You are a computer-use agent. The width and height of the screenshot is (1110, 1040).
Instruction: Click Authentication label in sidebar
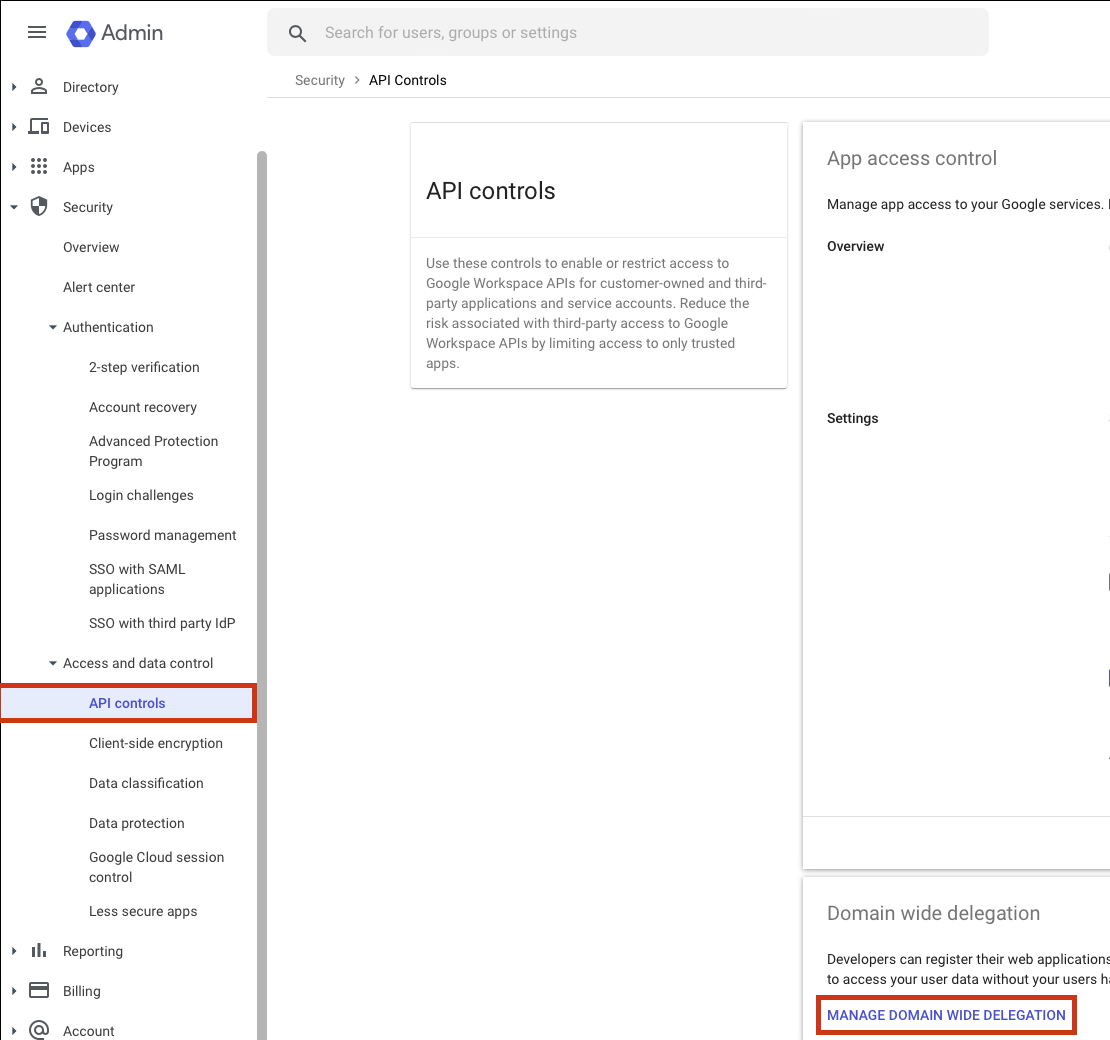click(x=108, y=327)
